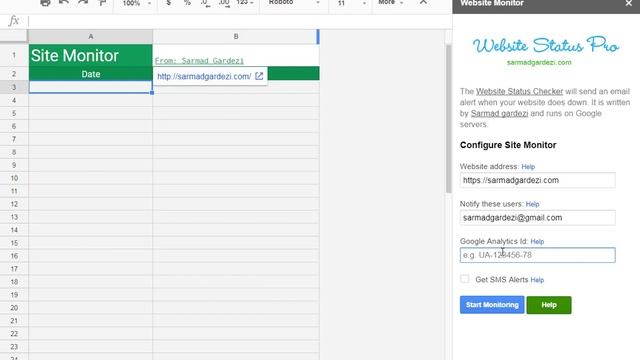Click the Google Analytics Id field
The height and width of the screenshot is (360, 640).
[538, 255]
